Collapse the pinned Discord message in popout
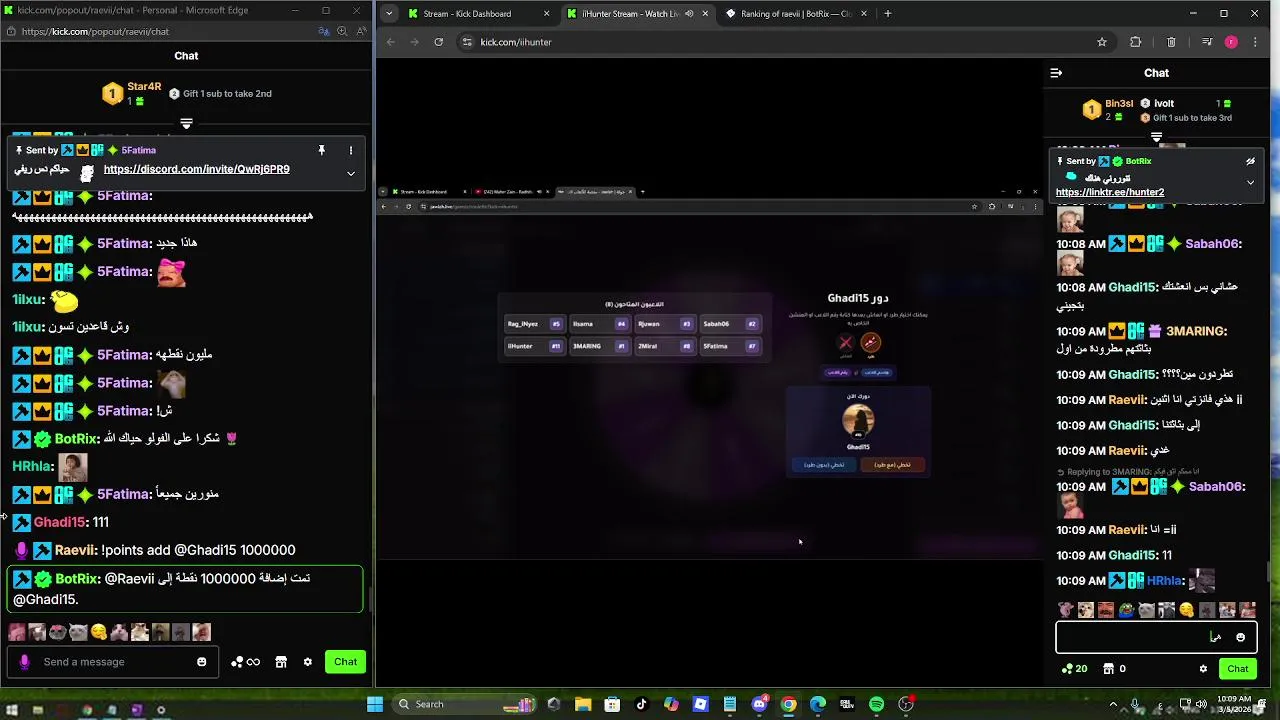The image size is (1280, 720). (x=351, y=173)
